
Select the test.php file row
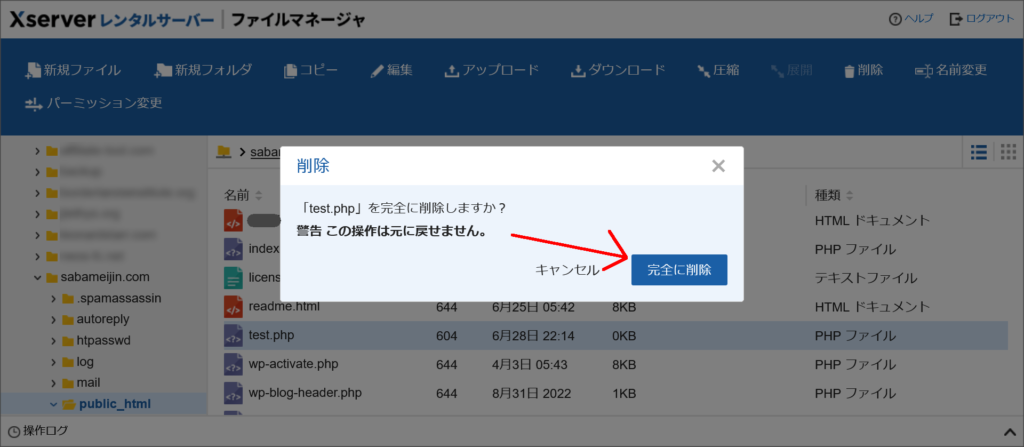(x=616, y=336)
